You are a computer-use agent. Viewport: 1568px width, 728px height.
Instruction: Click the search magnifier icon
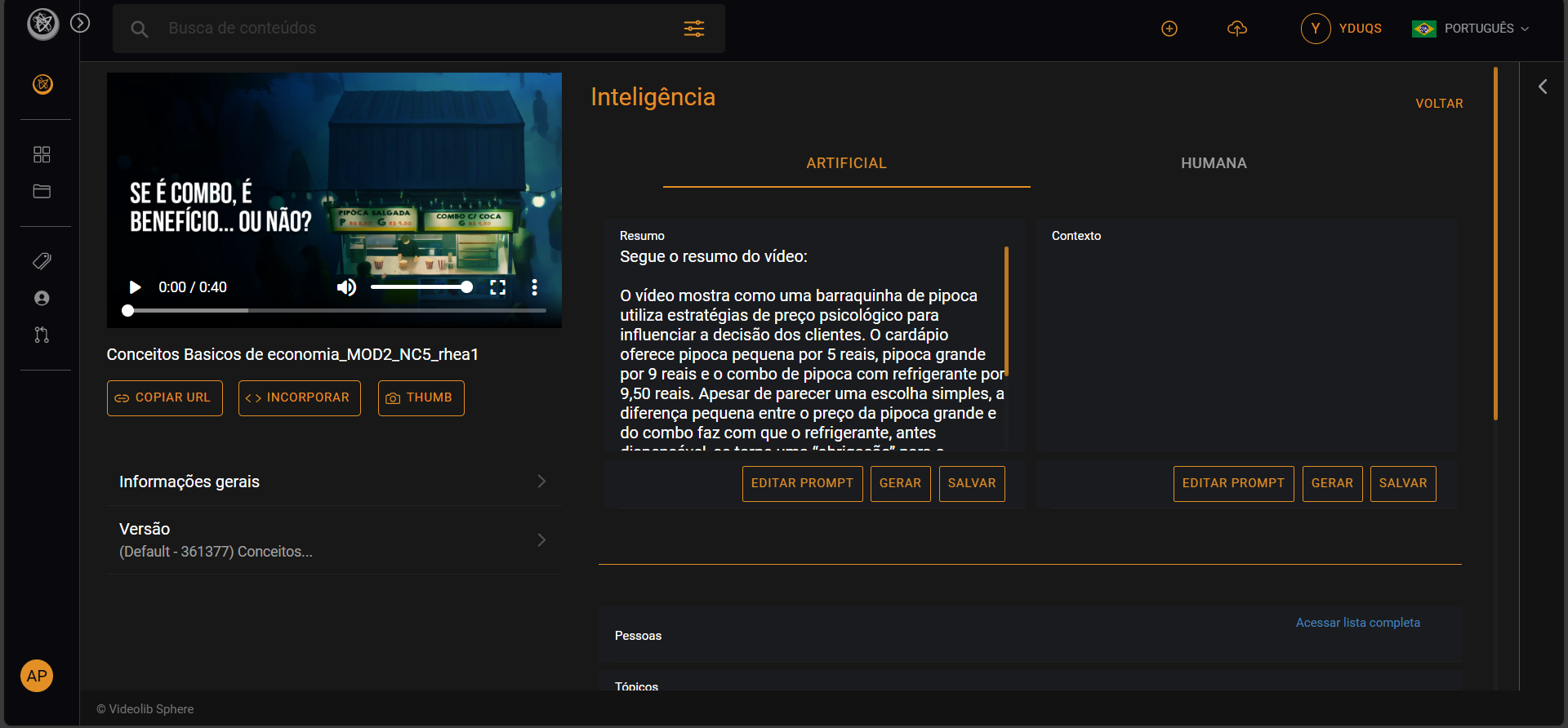click(140, 29)
